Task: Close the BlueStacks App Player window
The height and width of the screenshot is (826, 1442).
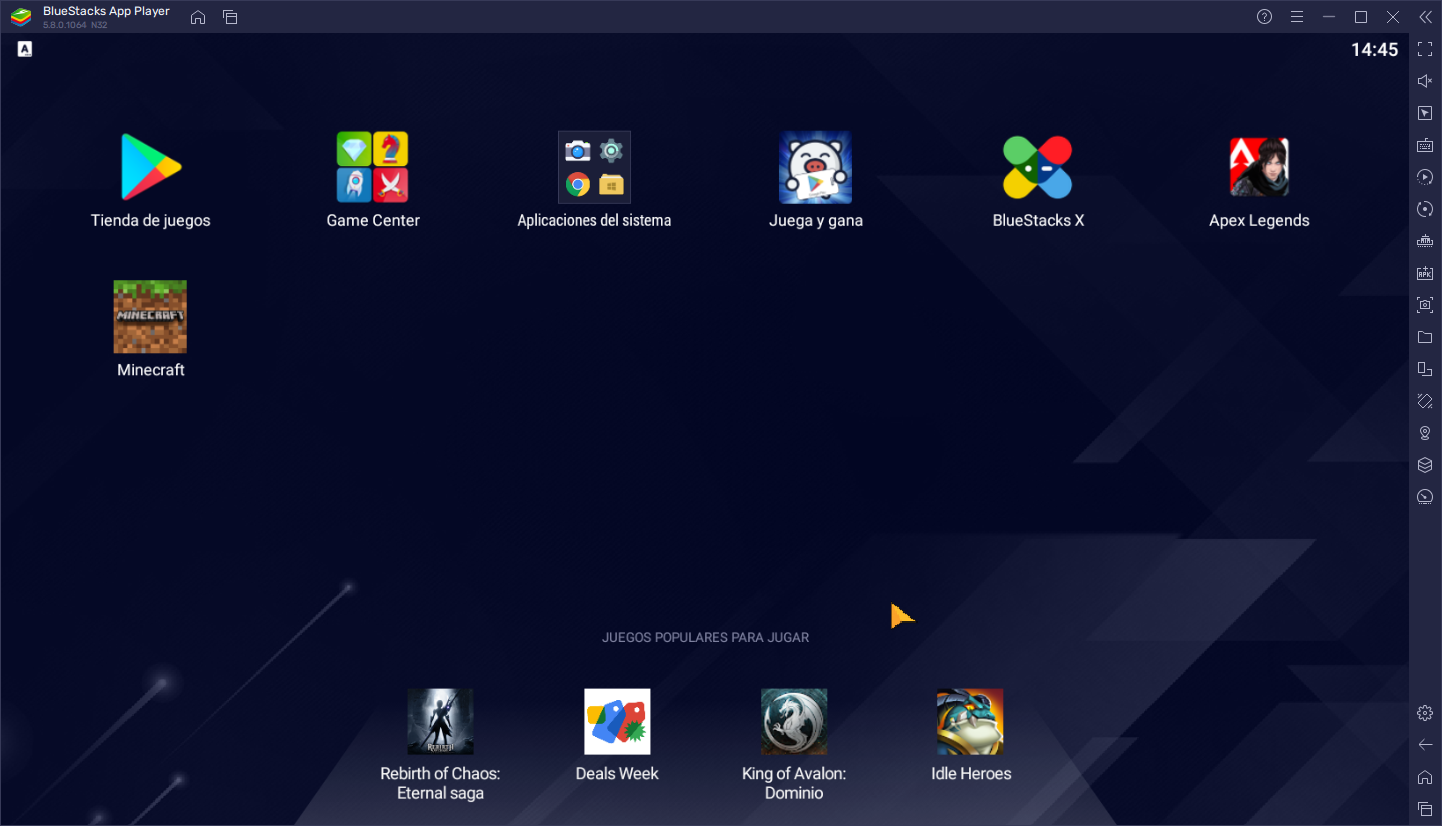Action: click(1393, 17)
